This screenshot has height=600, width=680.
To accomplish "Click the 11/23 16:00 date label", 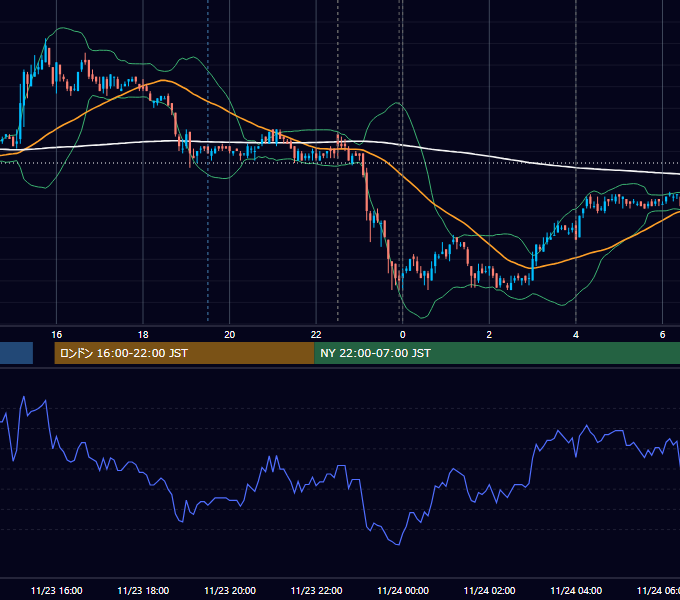I will (x=56, y=590).
